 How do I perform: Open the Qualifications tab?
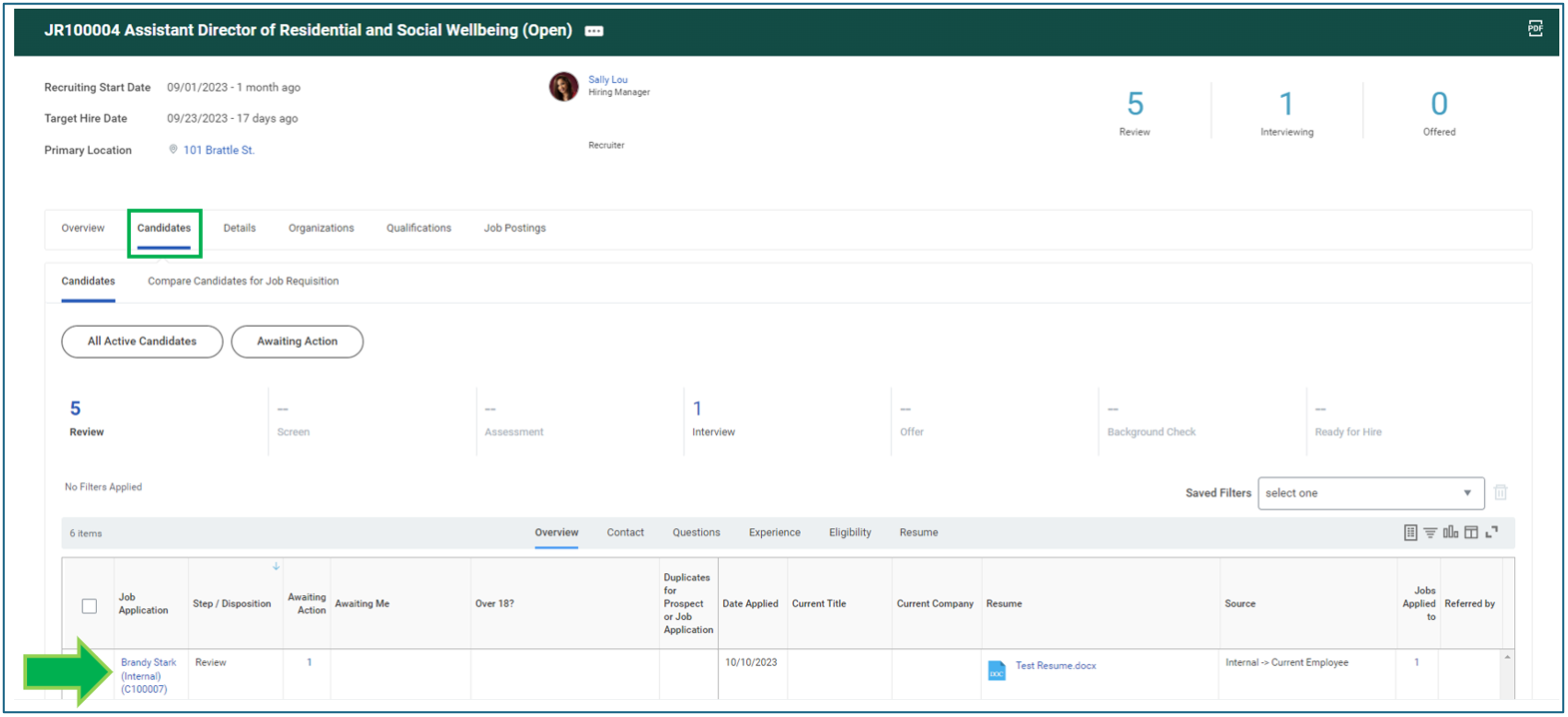[418, 229]
